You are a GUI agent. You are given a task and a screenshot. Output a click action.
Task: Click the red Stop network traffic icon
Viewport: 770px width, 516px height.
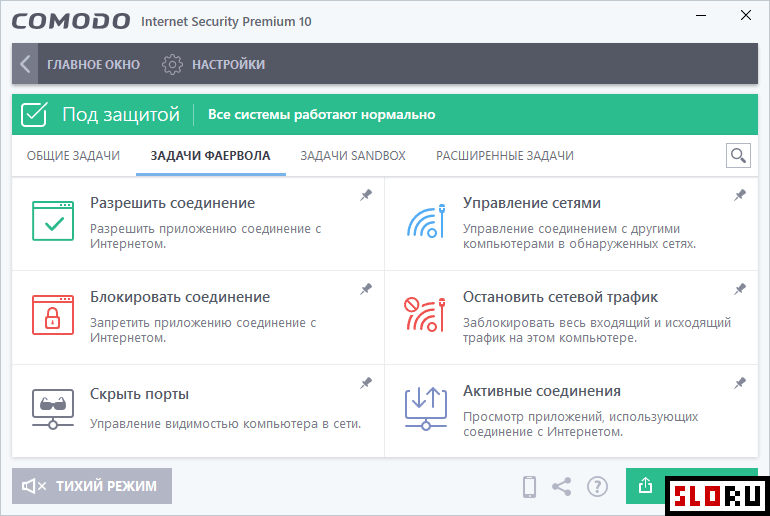425,315
